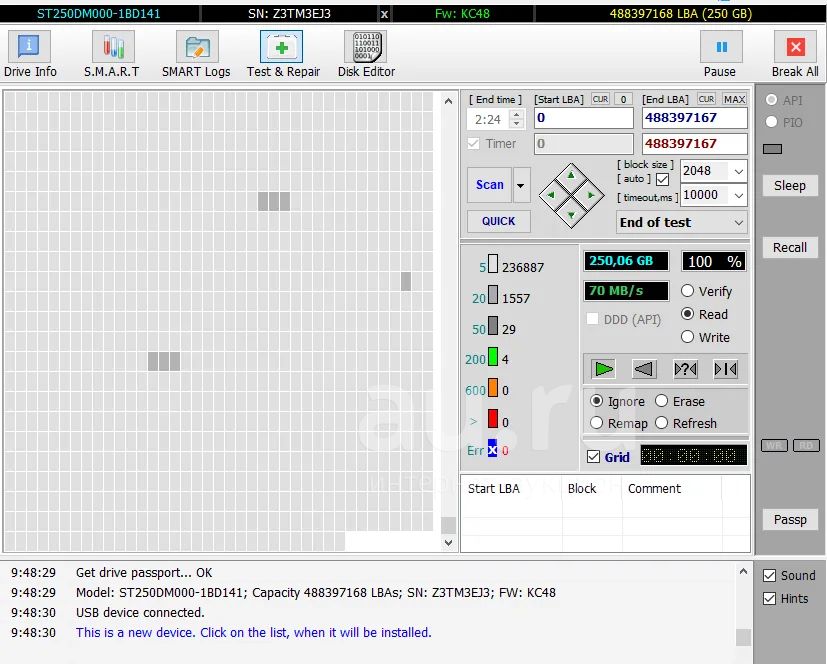
Task: Click the down arrow of the navigation diamond
Action: click(571, 215)
